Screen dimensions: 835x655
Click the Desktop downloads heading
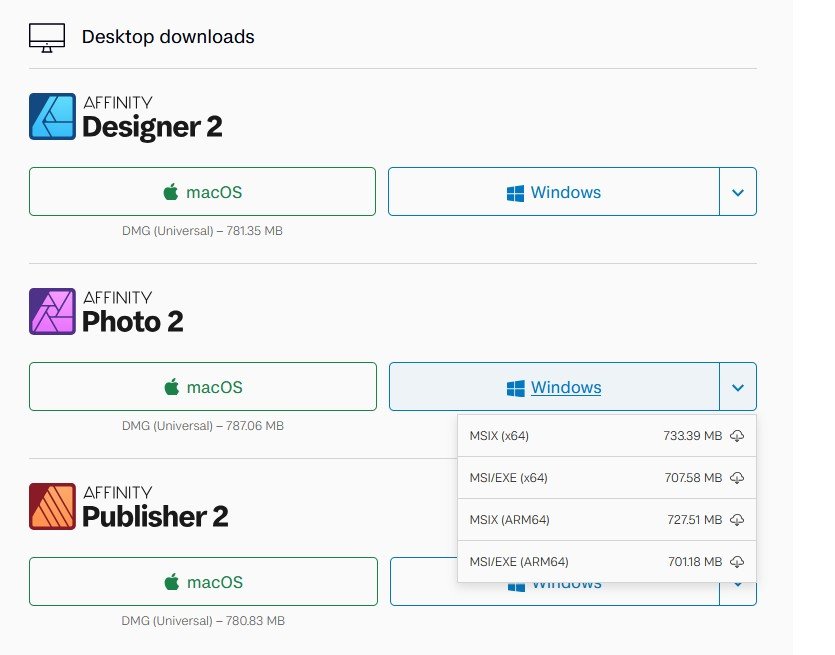[168, 37]
